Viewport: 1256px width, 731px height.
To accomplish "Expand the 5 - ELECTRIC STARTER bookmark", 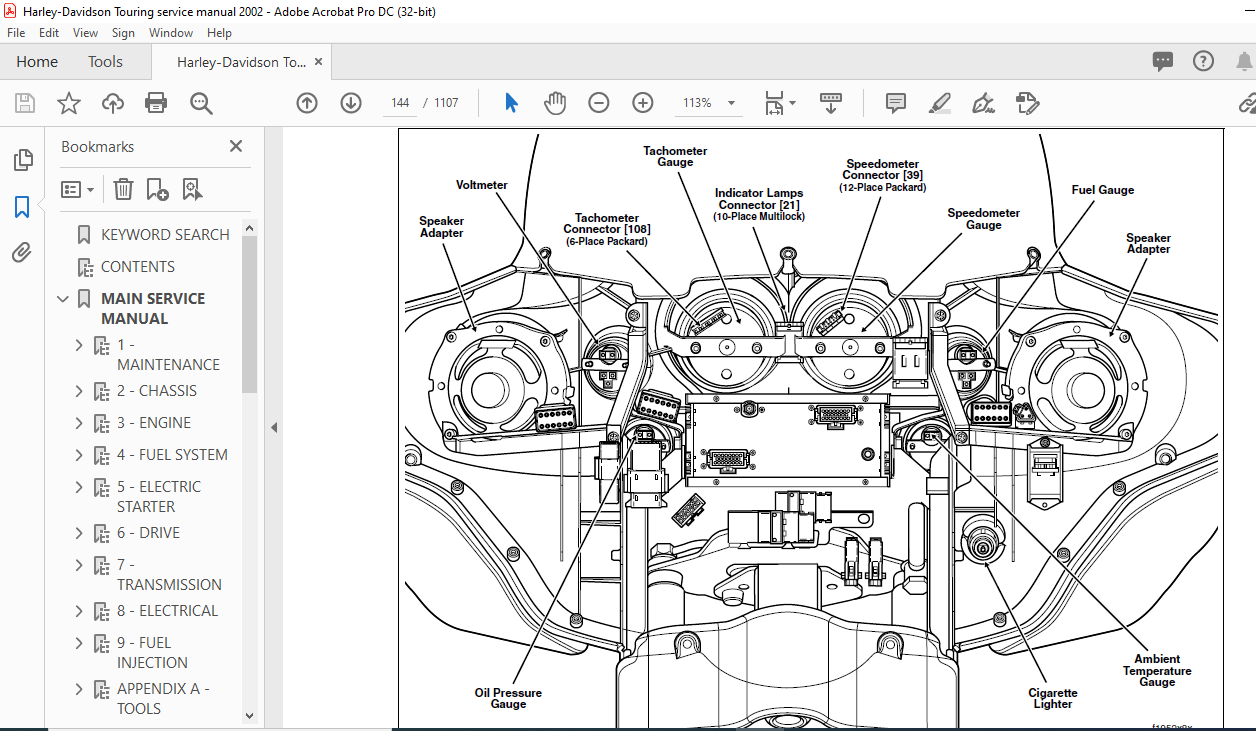I will 79,487.
